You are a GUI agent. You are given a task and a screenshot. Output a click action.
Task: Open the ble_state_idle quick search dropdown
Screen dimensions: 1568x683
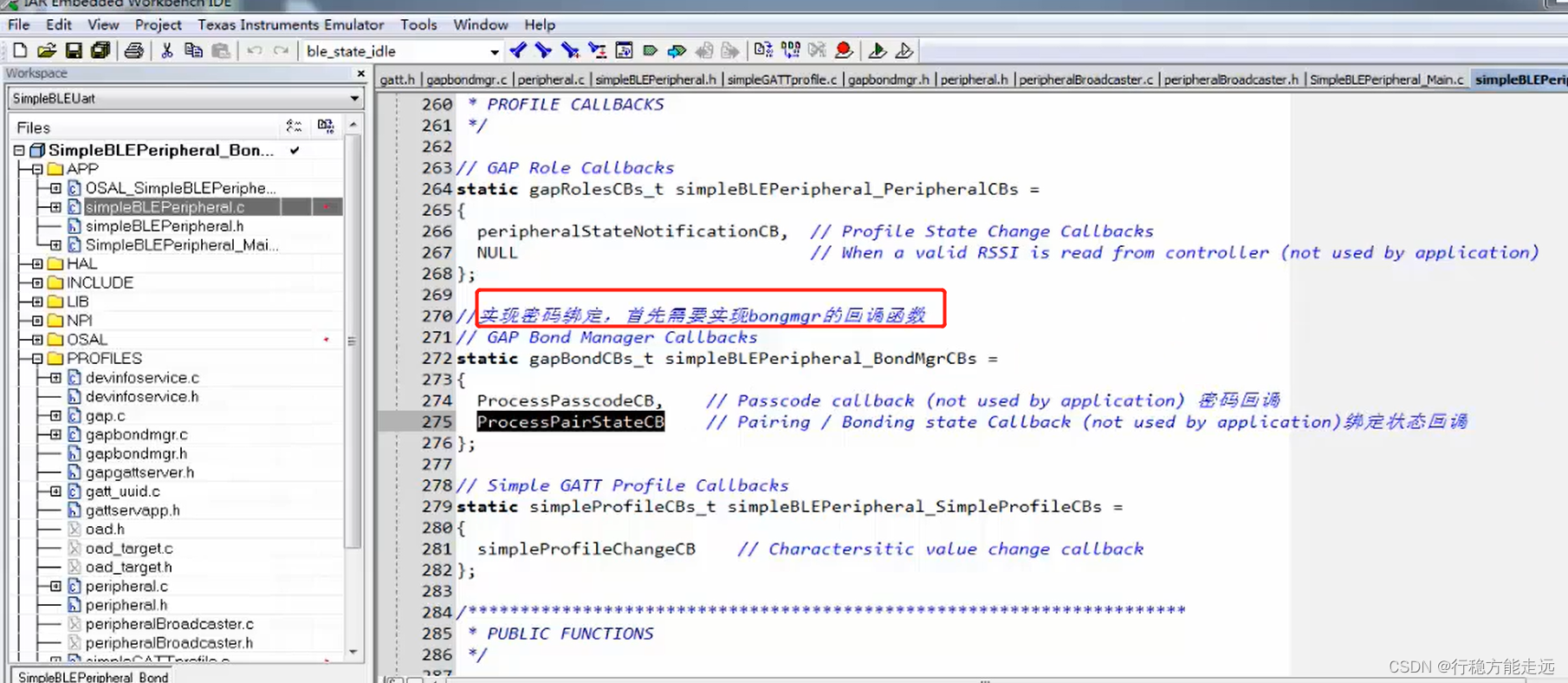tap(495, 51)
